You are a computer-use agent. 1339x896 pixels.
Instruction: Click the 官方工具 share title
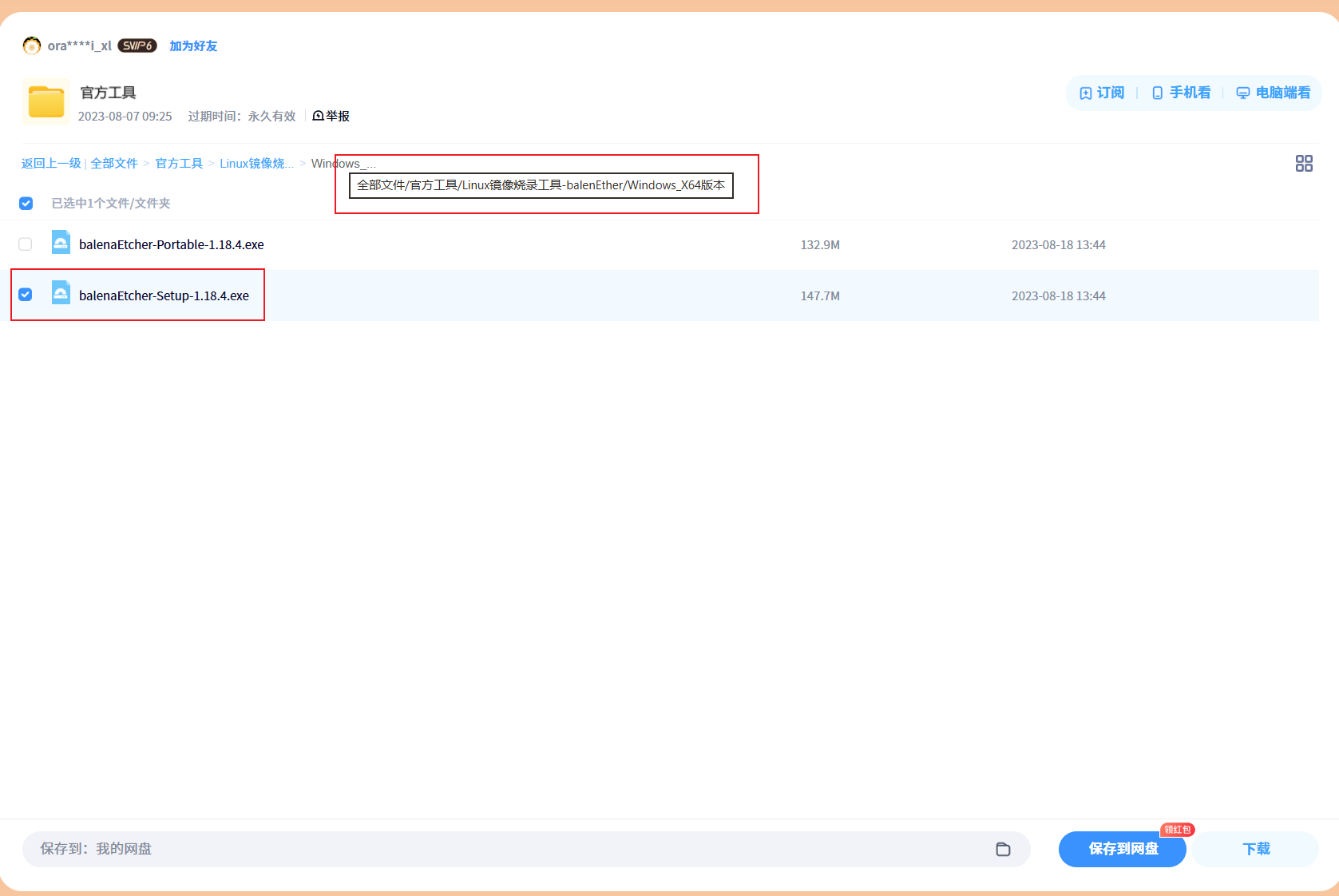point(108,93)
